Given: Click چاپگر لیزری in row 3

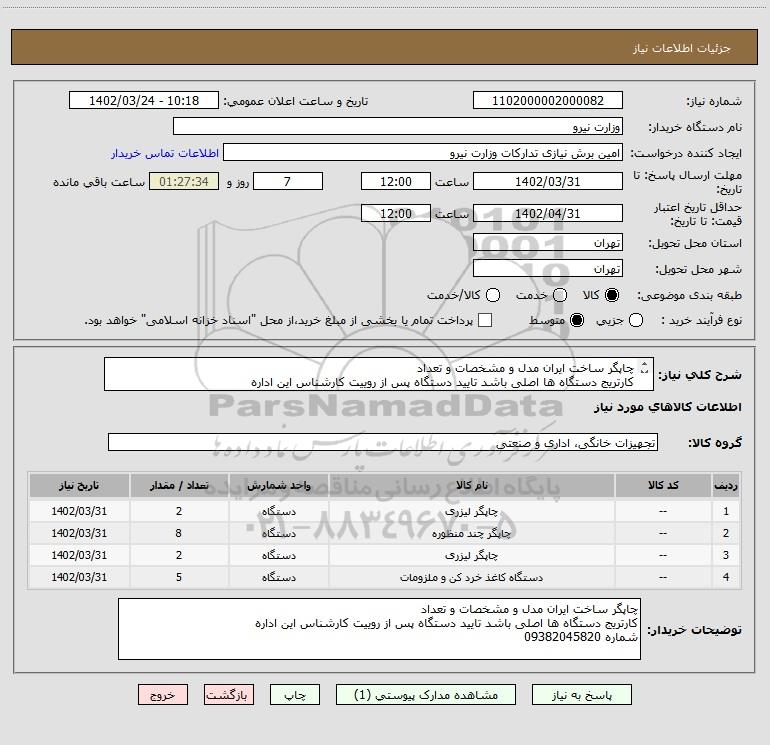Looking at the screenshot, I should [471, 555].
